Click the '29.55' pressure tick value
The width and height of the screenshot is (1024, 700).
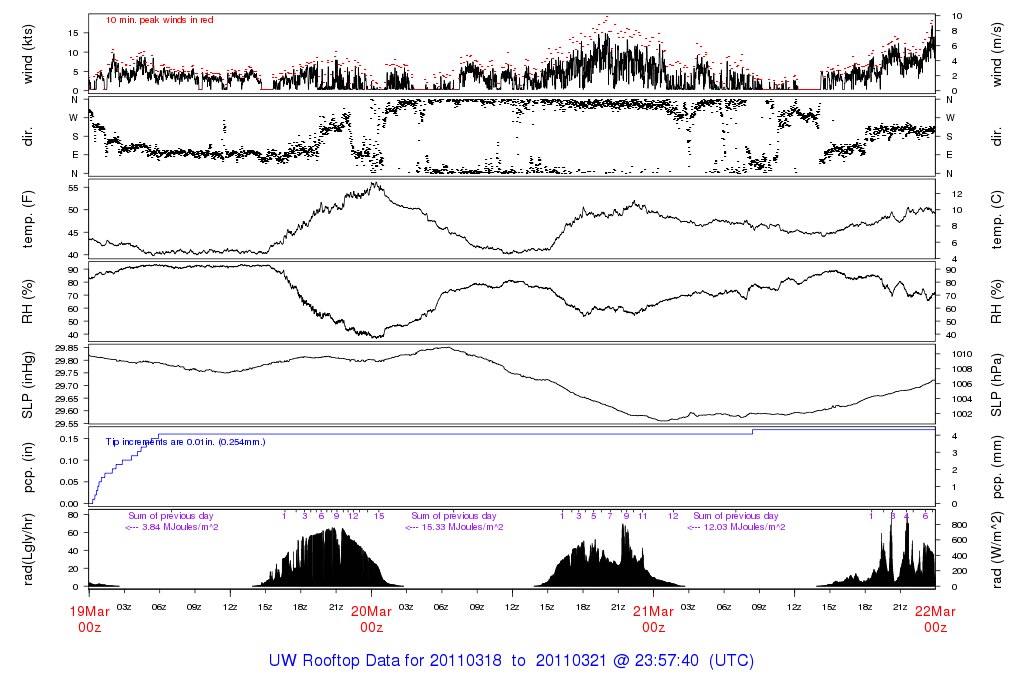[67, 424]
